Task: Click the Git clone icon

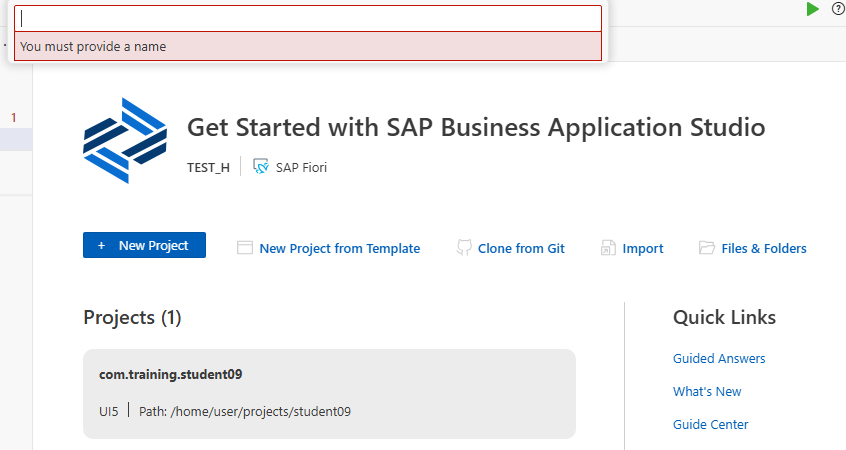Action: click(463, 247)
